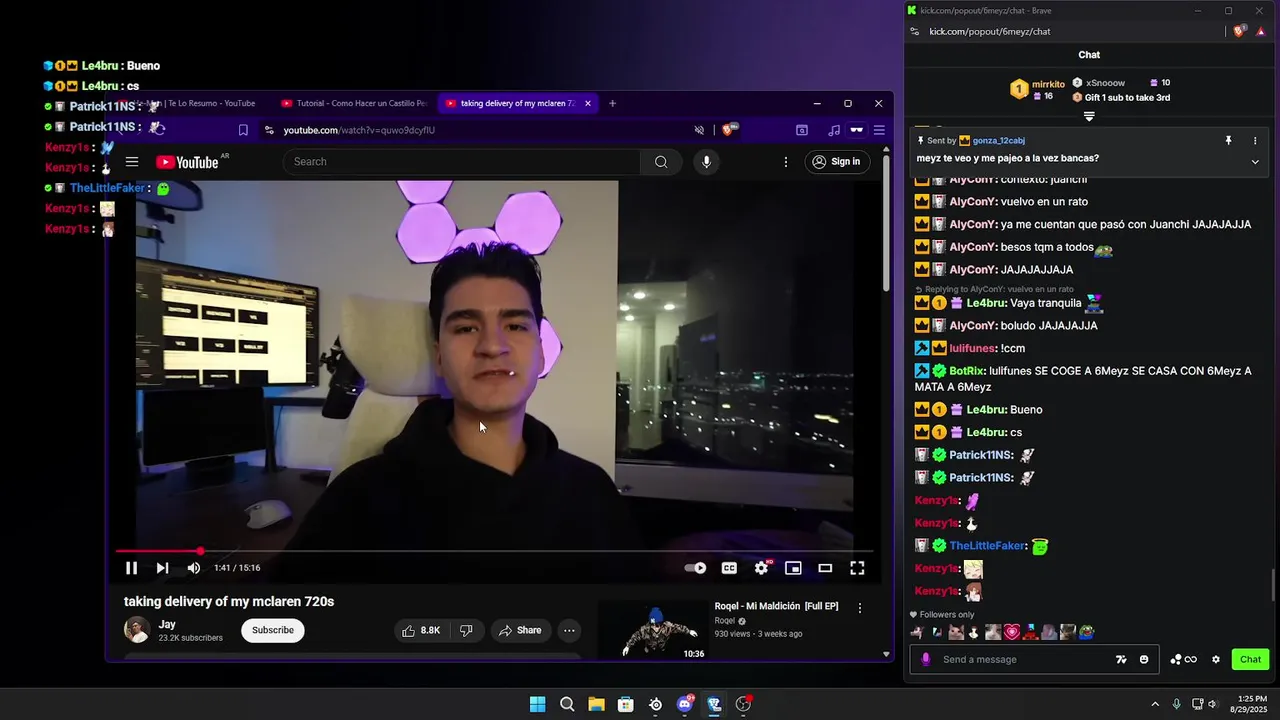Open YouTube three-dot settings menu
Viewport: 1280px width, 720px height.
click(786, 162)
